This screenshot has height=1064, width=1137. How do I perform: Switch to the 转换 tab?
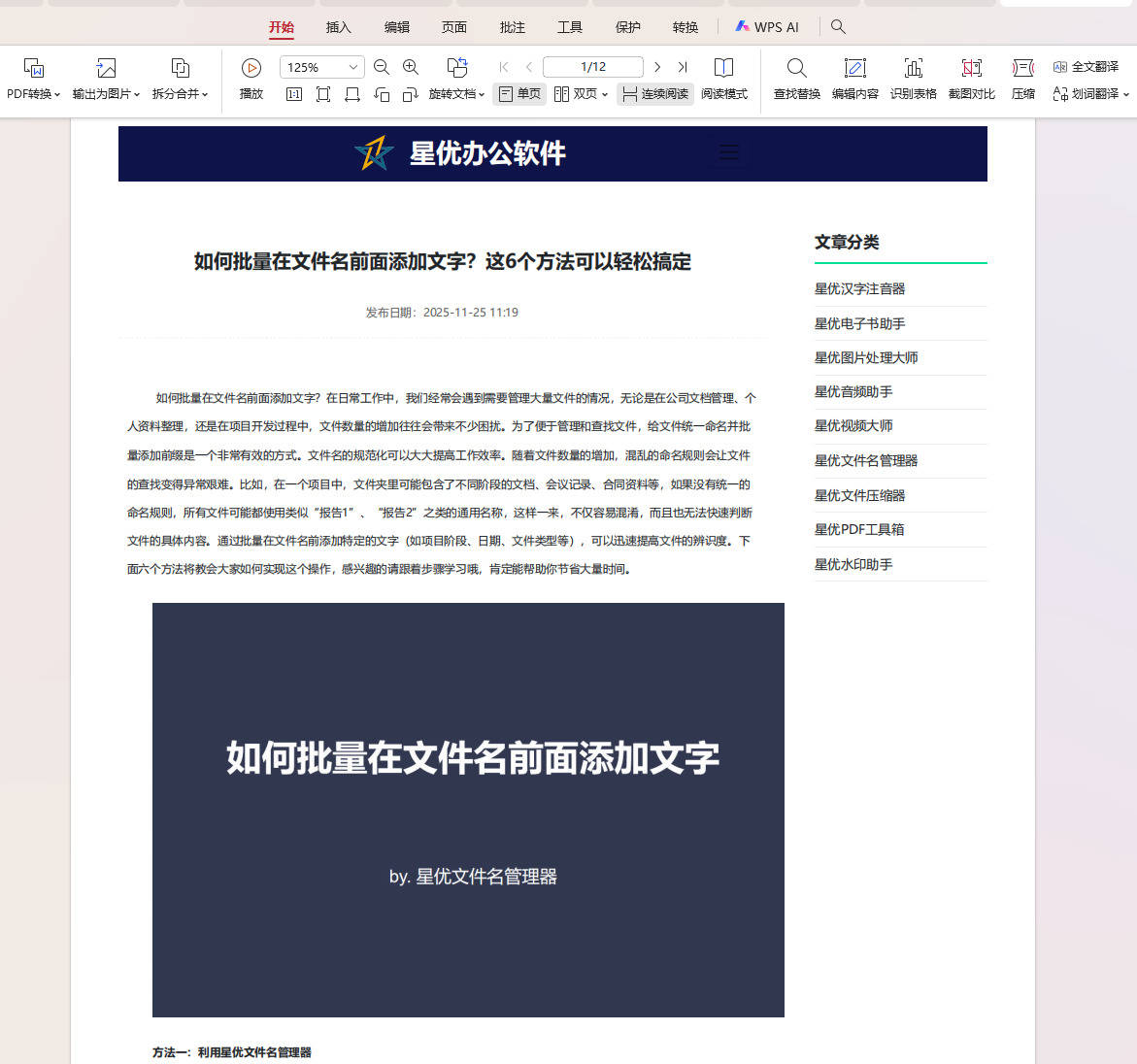[686, 27]
